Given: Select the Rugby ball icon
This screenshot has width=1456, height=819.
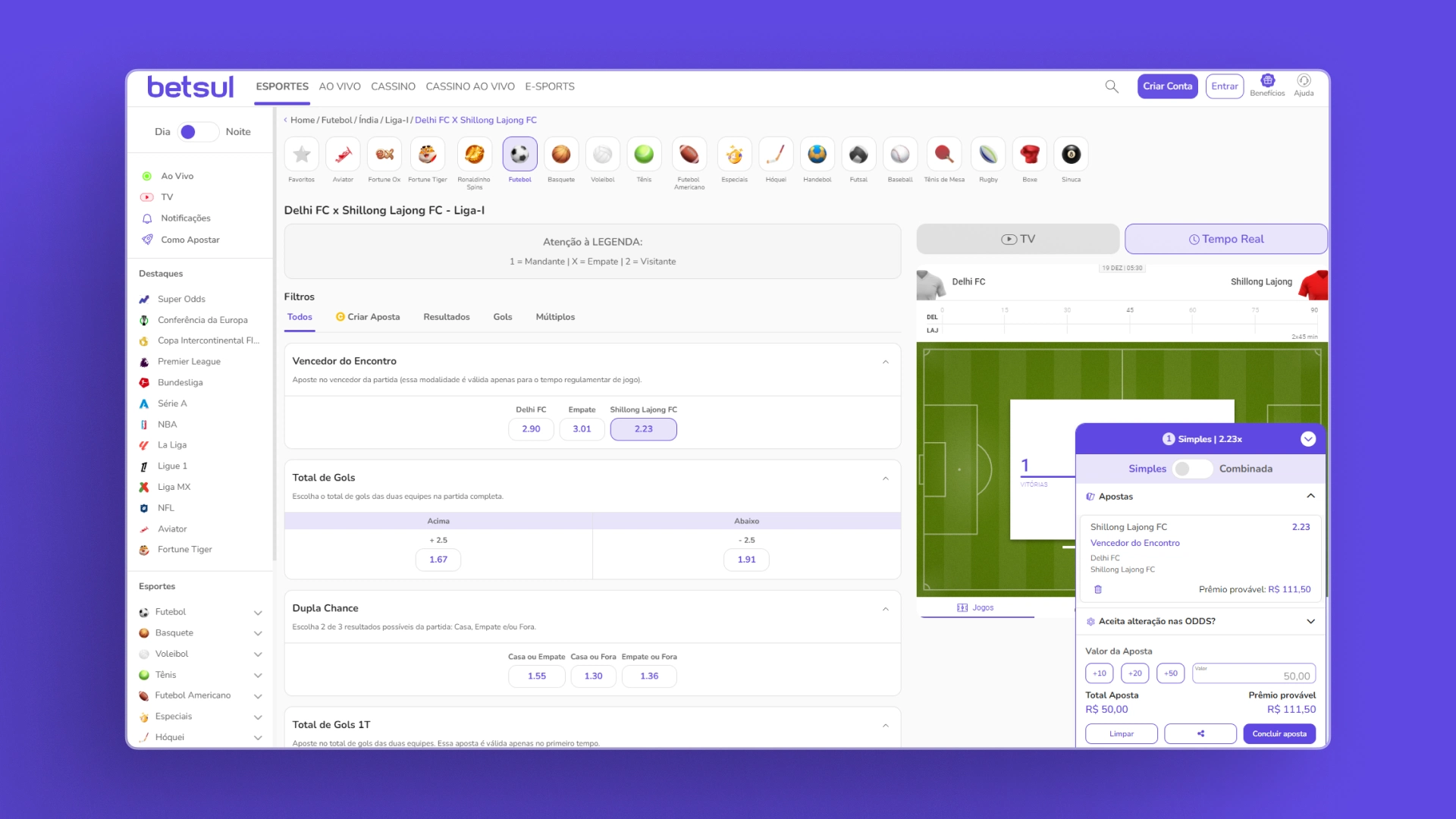Looking at the screenshot, I should [x=988, y=155].
